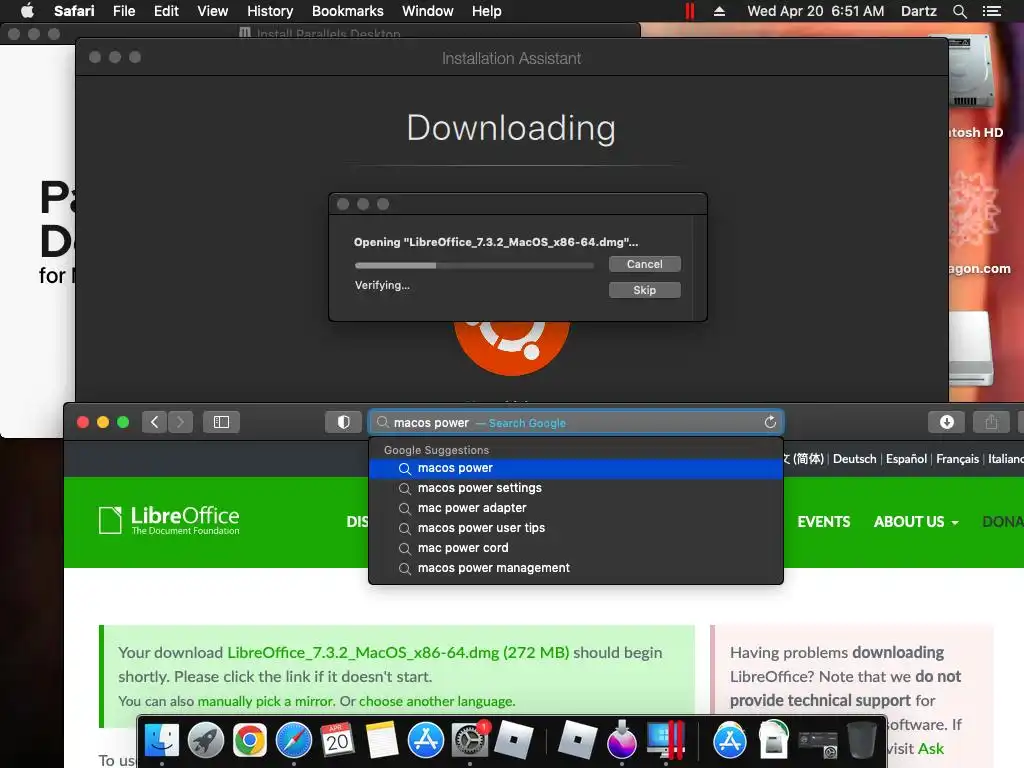Open the Safari Share button

point(991,422)
